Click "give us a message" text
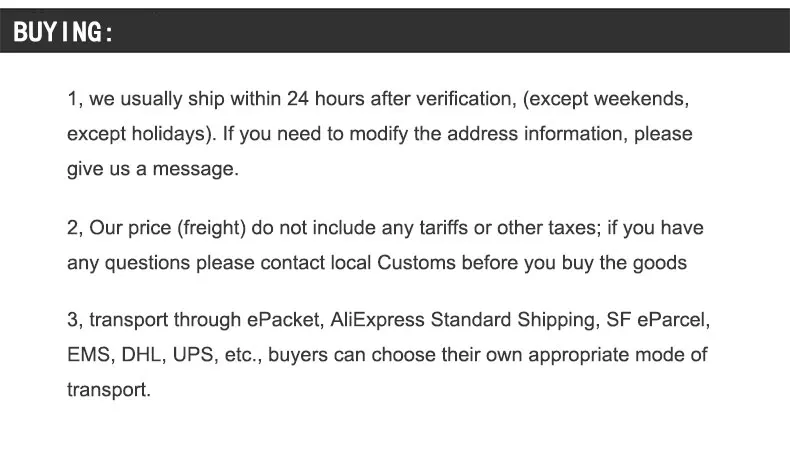This screenshot has width=790, height=471. pos(152,169)
